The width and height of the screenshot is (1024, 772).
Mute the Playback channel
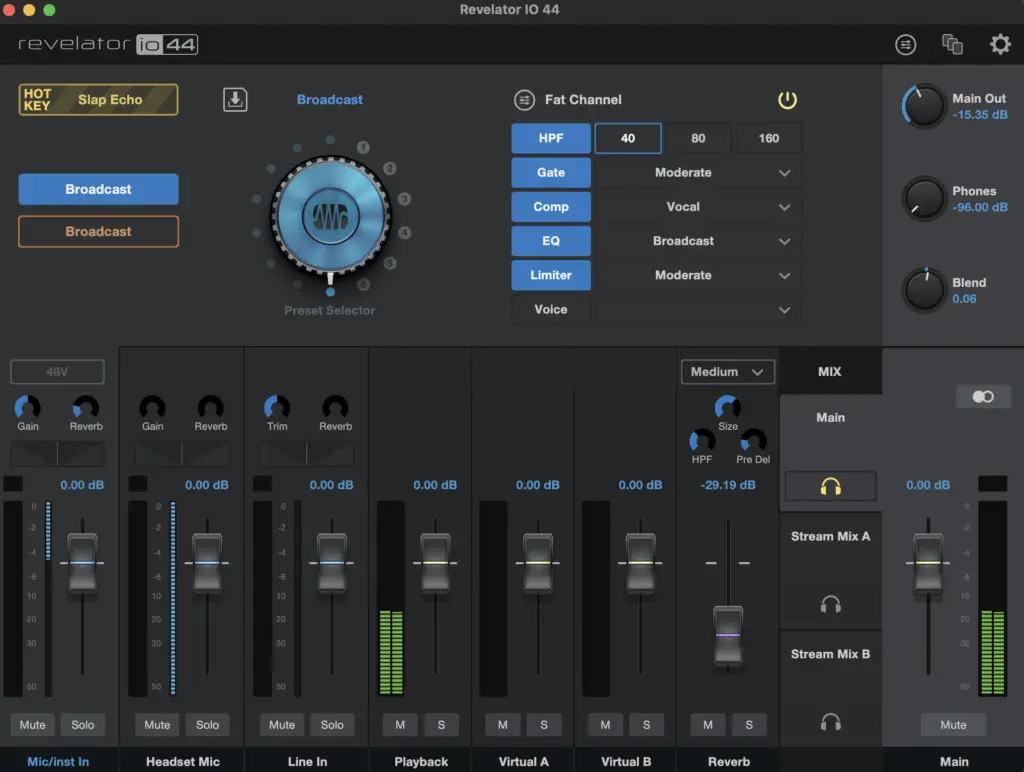pos(400,725)
